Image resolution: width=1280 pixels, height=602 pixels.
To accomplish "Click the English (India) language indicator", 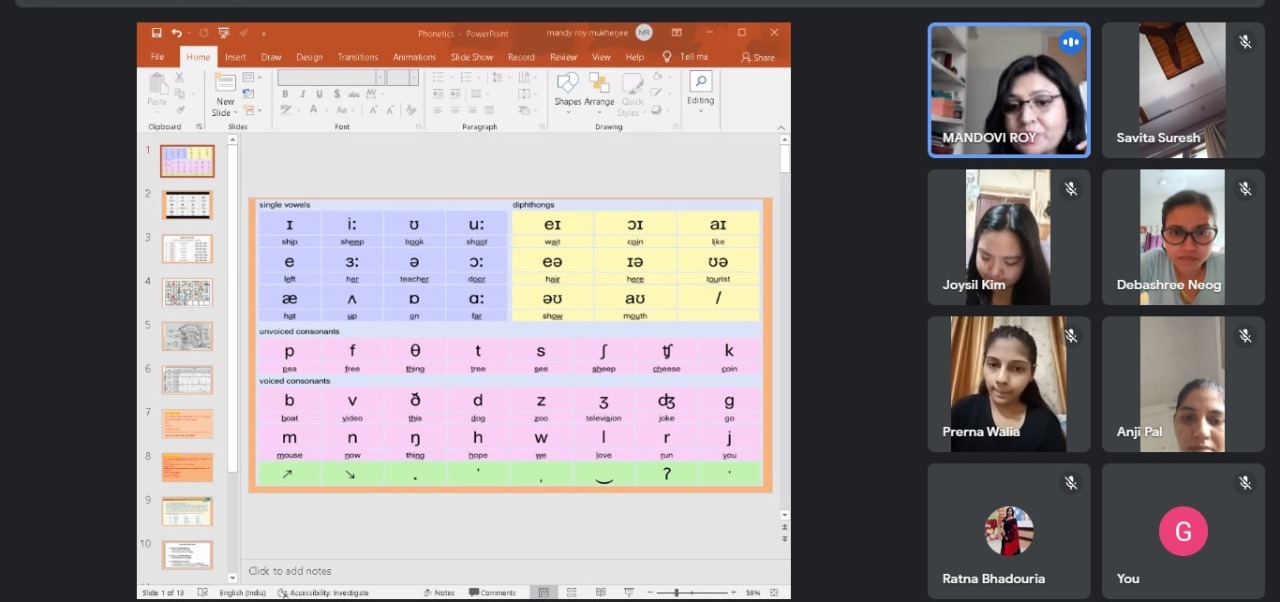I will click(243, 593).
